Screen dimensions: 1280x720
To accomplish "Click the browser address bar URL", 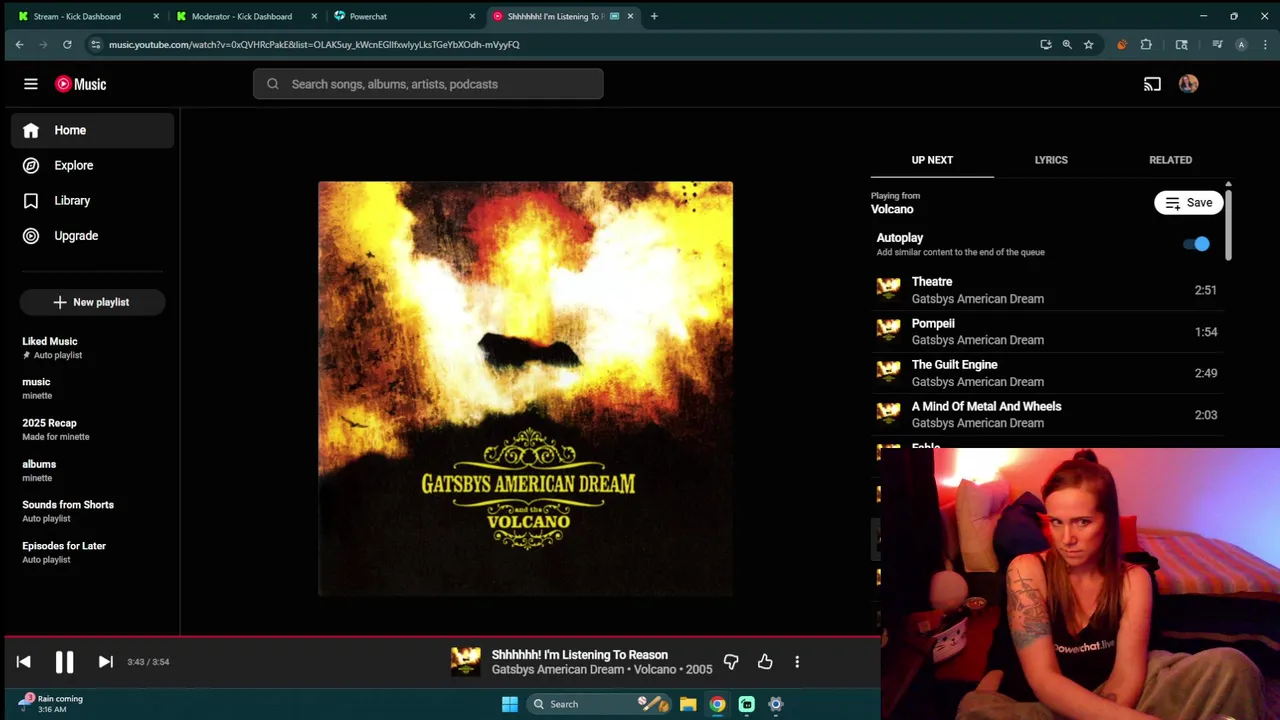I will [314, 44].
